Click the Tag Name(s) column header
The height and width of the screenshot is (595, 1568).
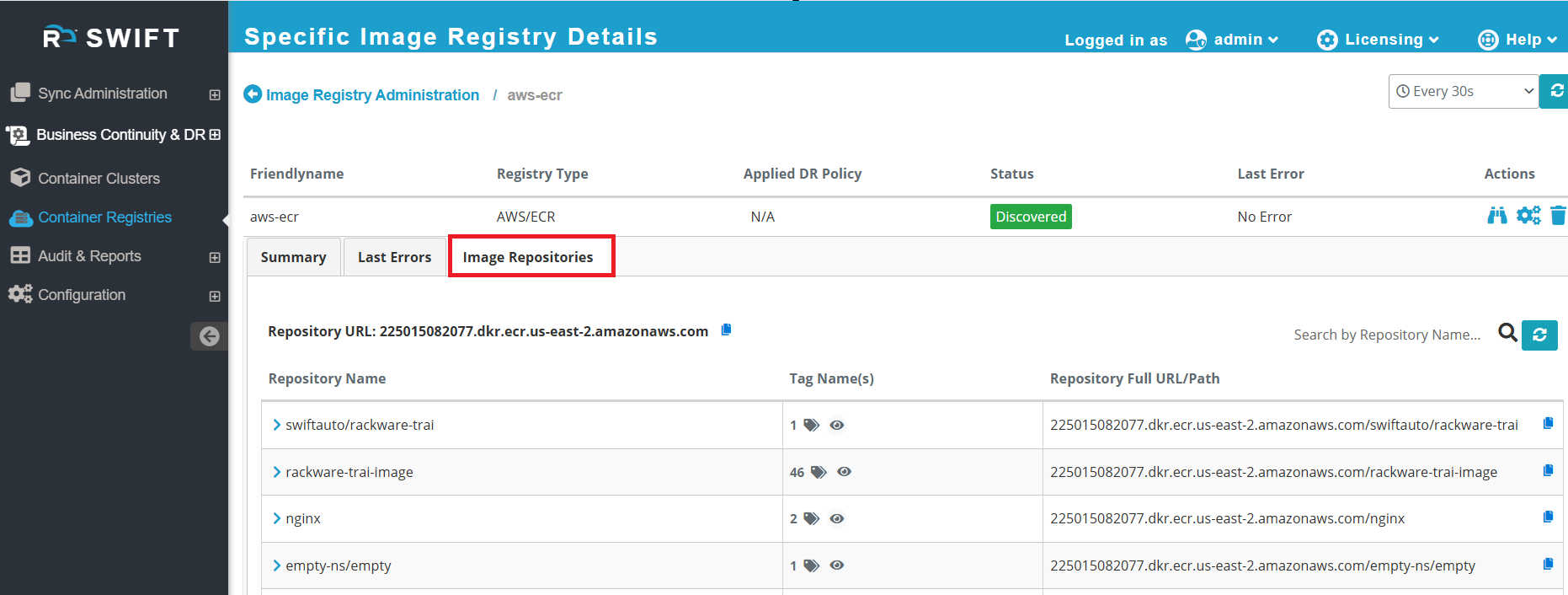(831, 378)
